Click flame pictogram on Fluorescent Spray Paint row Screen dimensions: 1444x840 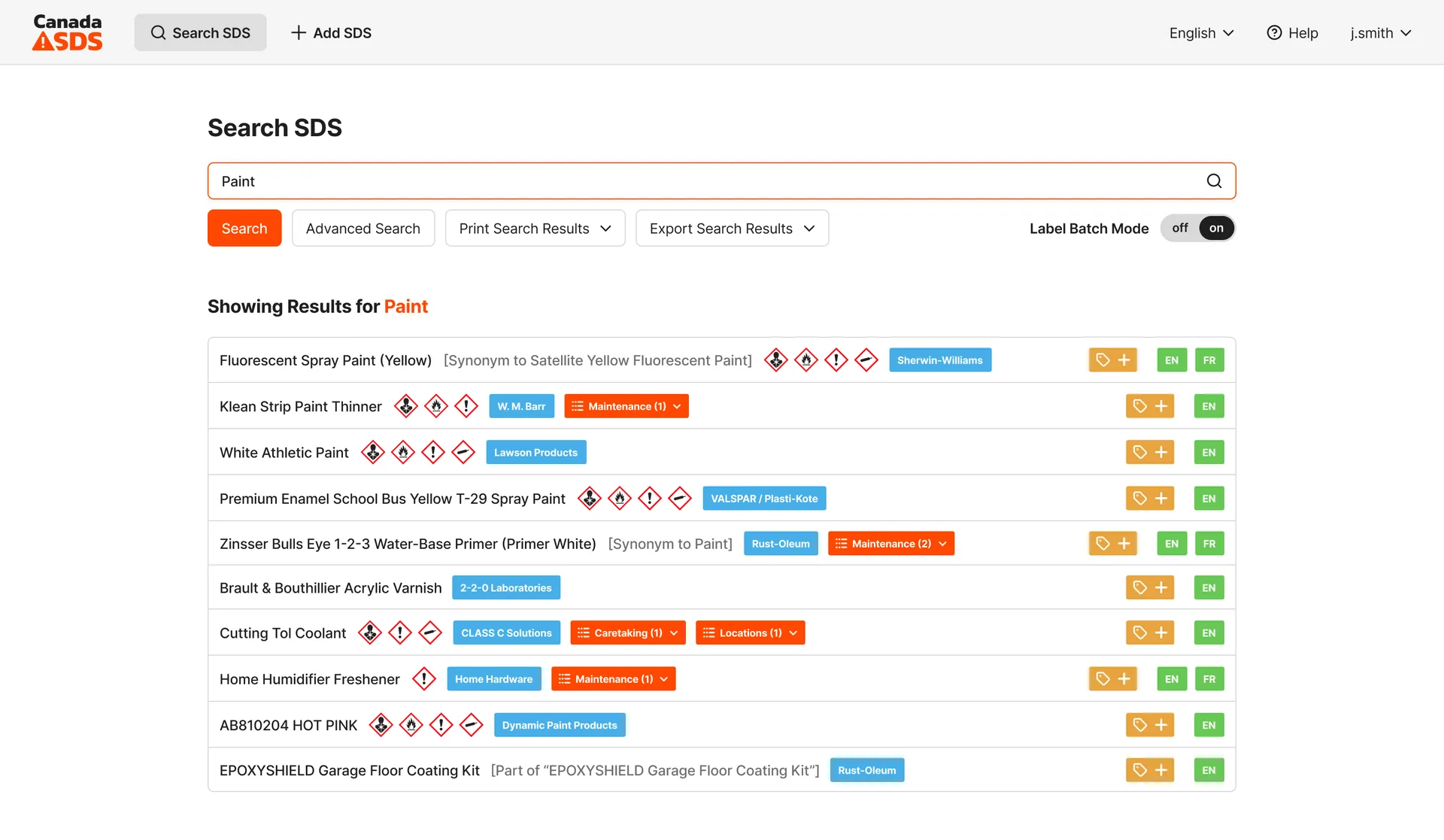[806, 360]
